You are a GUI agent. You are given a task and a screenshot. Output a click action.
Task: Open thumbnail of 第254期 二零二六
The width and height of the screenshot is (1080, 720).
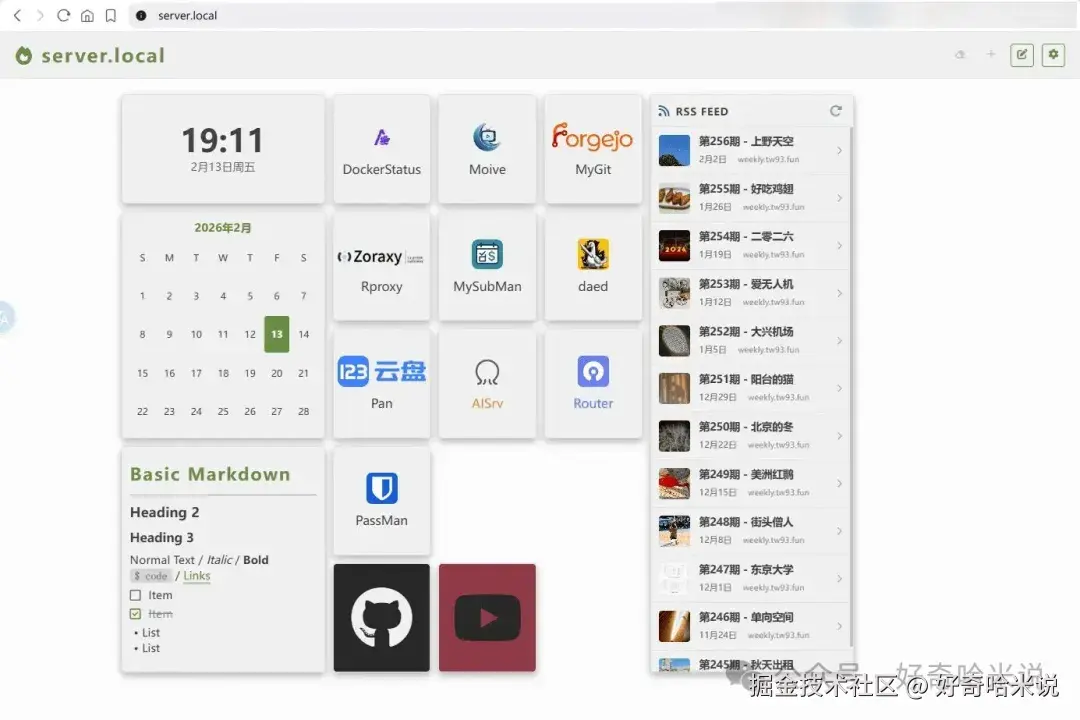click(x=674, y=245)
